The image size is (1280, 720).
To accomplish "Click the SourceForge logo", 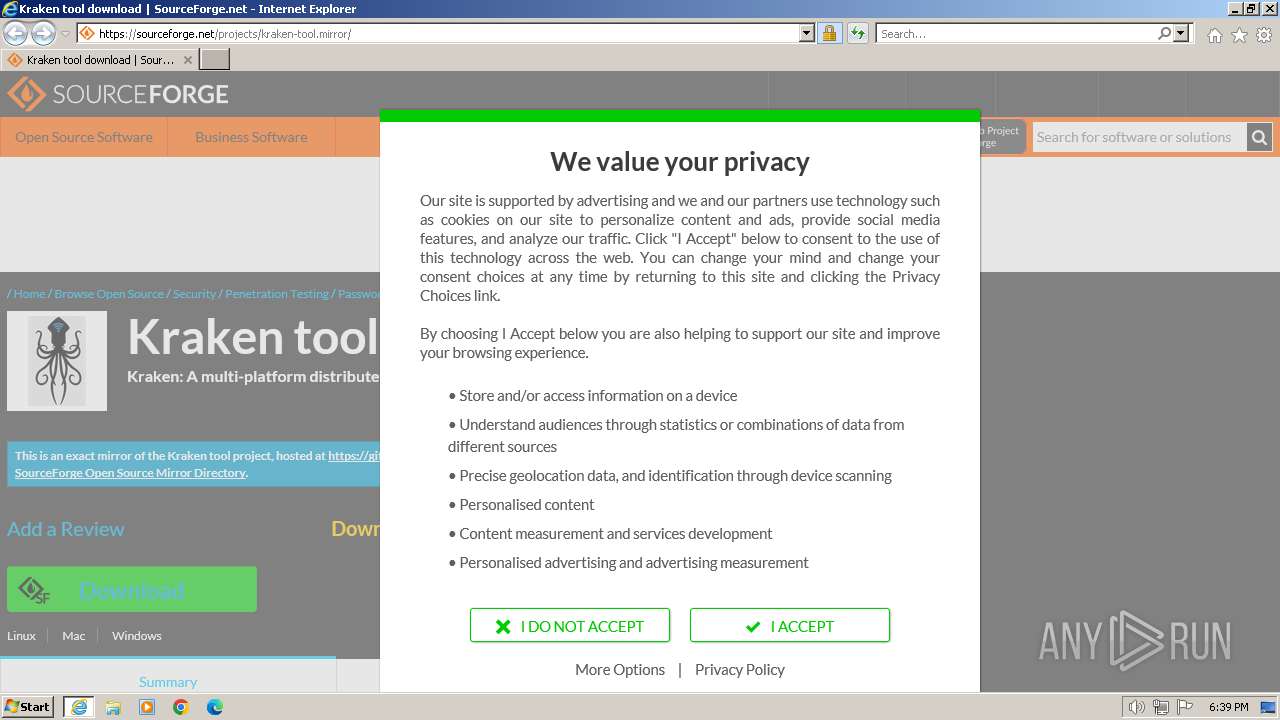I will (x=118, y=94).
